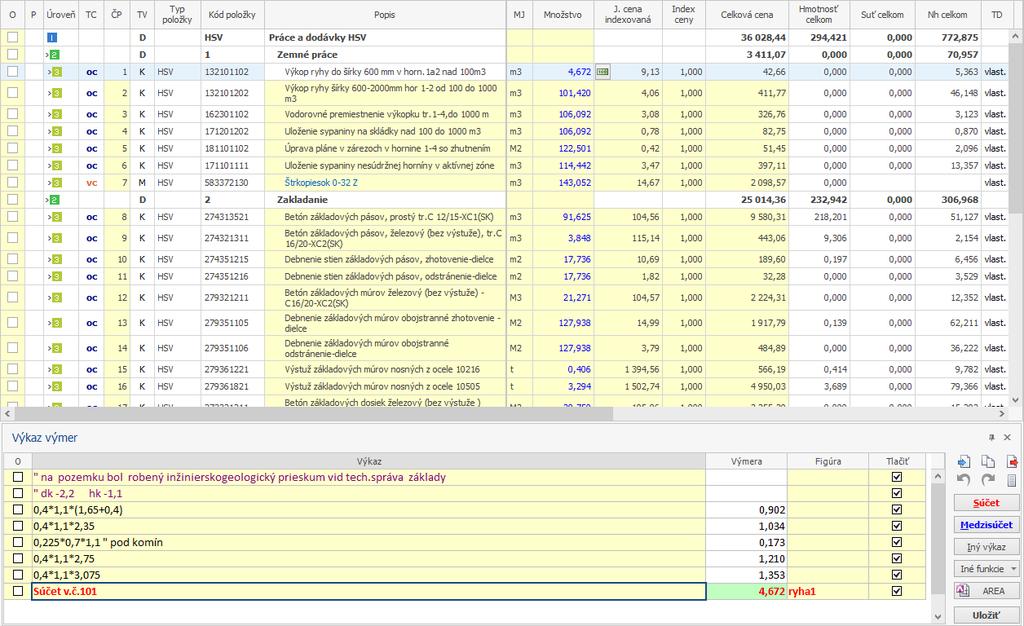Click the Výkaz výmer scroll down arrow
Image resolution: width=1024 pixels, height=626 pixels.
(x=938, y=616)
